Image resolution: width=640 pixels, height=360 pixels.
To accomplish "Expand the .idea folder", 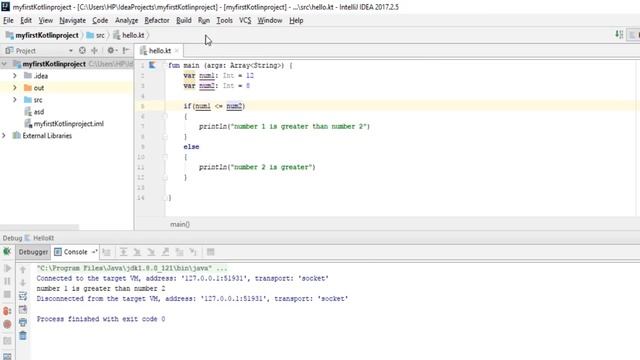I will click(15, 76).
